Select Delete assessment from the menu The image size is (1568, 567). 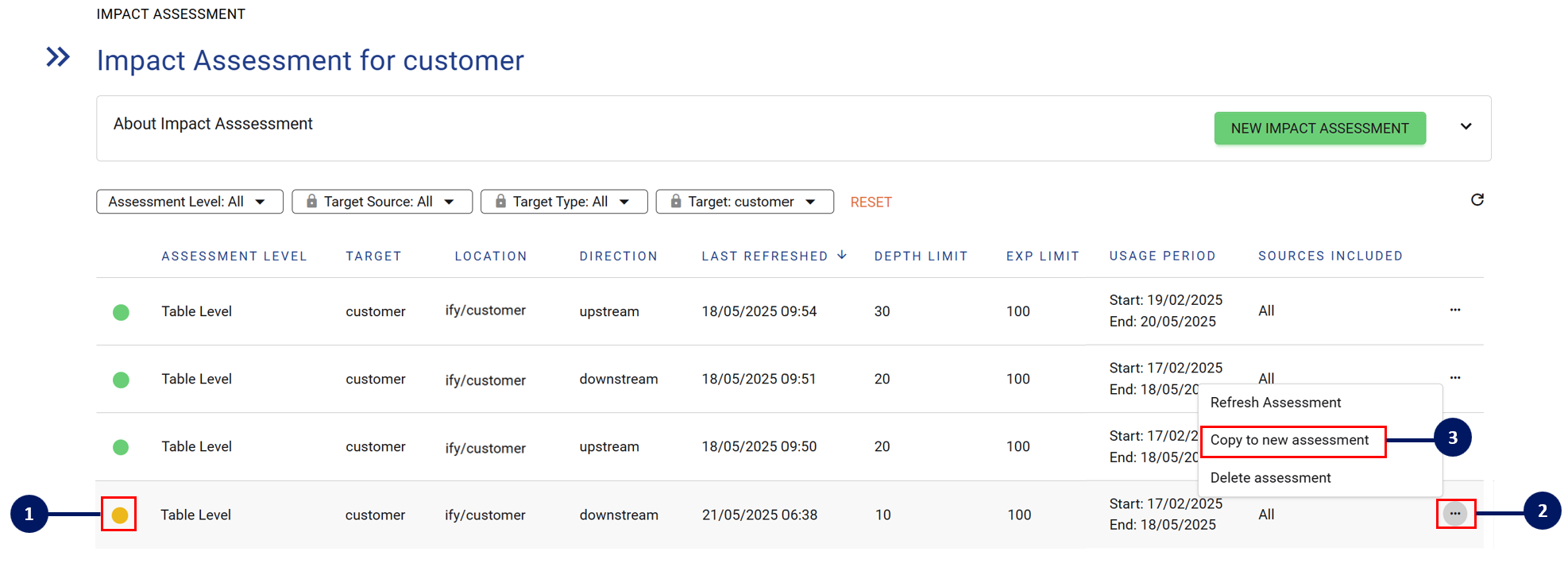pos(1270,478)
